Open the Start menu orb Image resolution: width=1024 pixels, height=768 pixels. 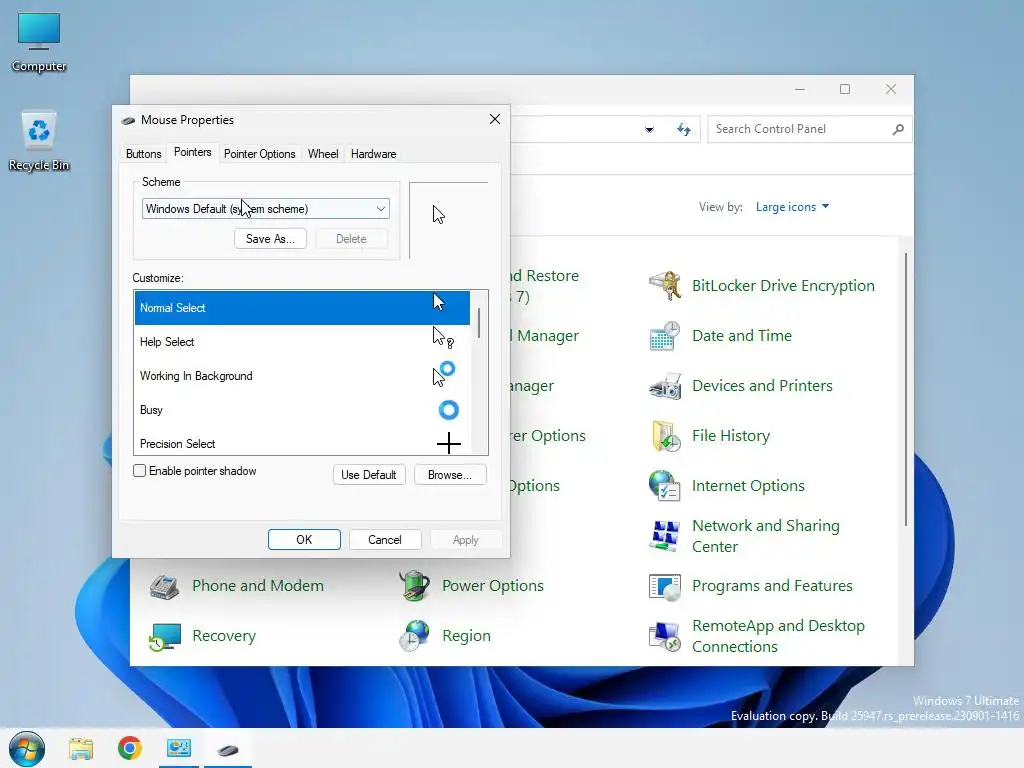tap(27, 748)
